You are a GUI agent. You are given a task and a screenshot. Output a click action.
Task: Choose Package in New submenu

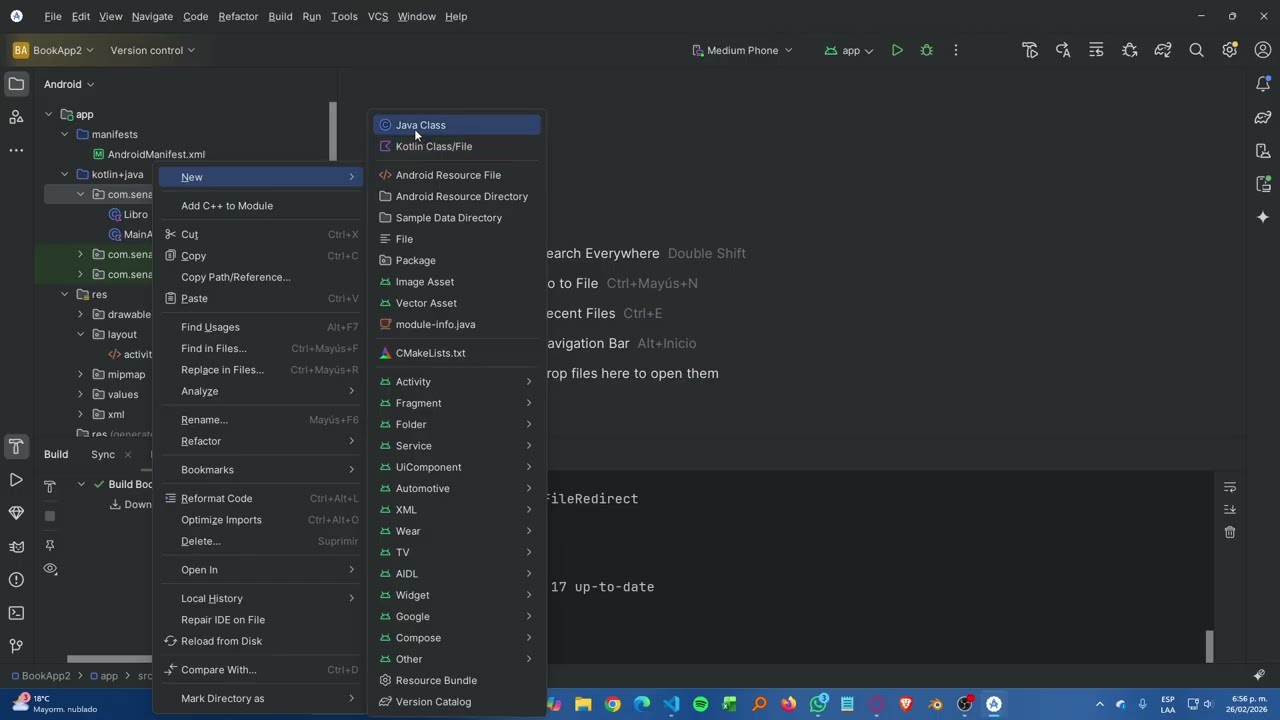click(457, 260)
